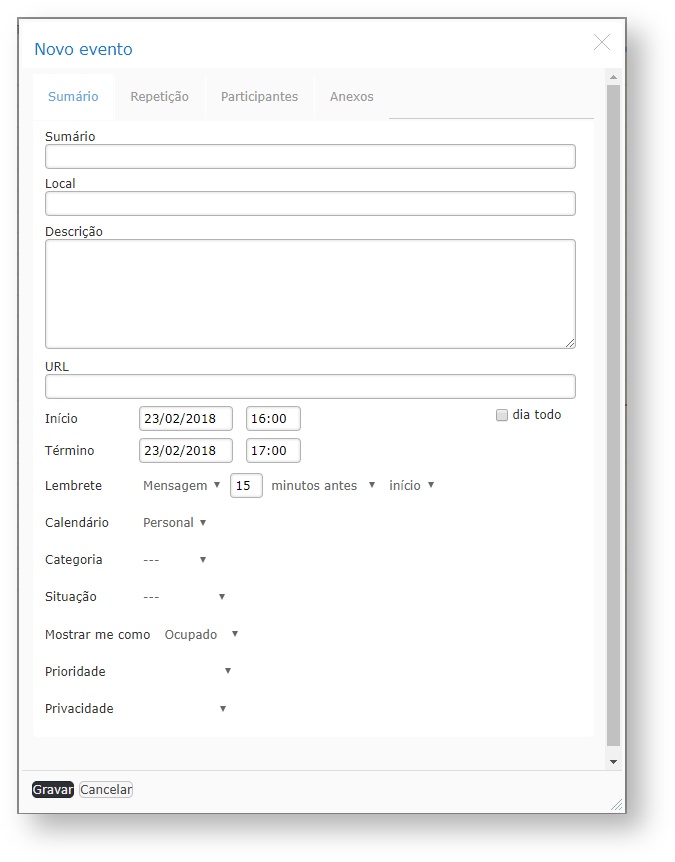This screenshot has width=675, height=862.
Task: Open the Lembrete Mensagem dropdown
Action: pos(182,486)
